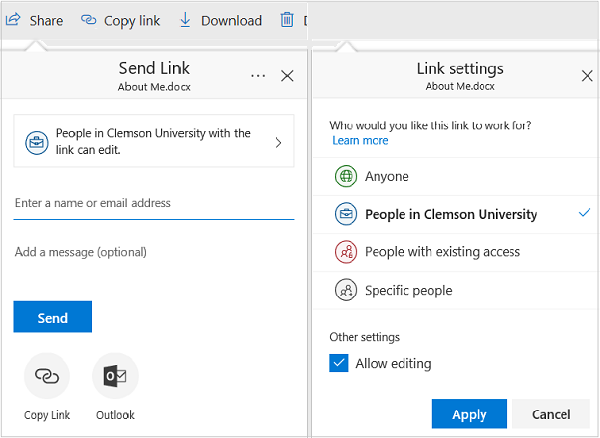The image size is (600, 438).
Task: Click the Other settings heading
Action: tap(365, 337)
